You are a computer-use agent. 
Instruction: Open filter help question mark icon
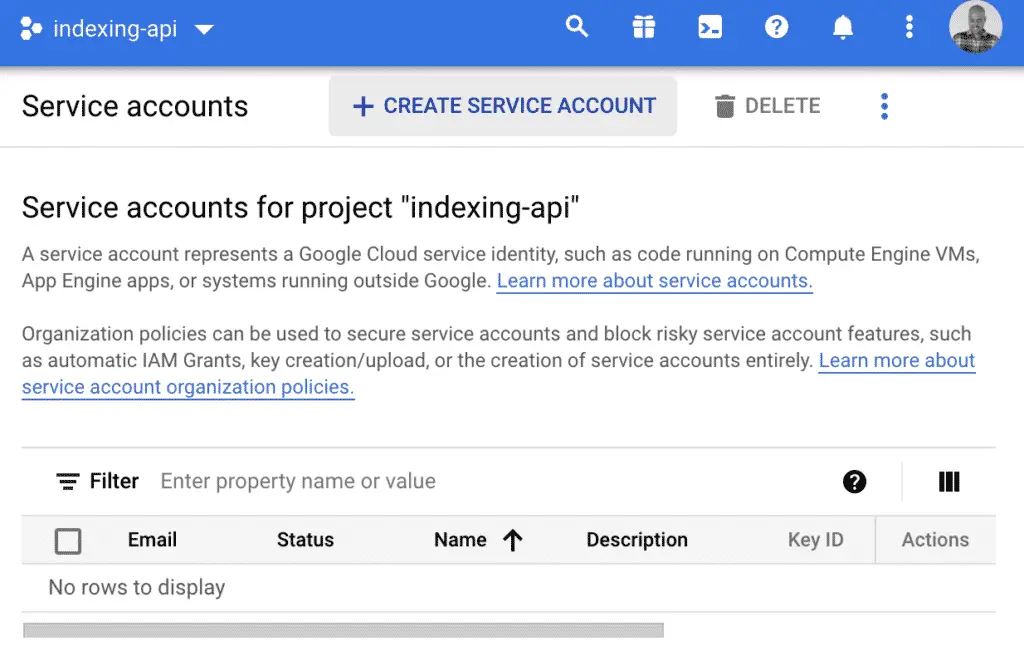tap(854, 482)
